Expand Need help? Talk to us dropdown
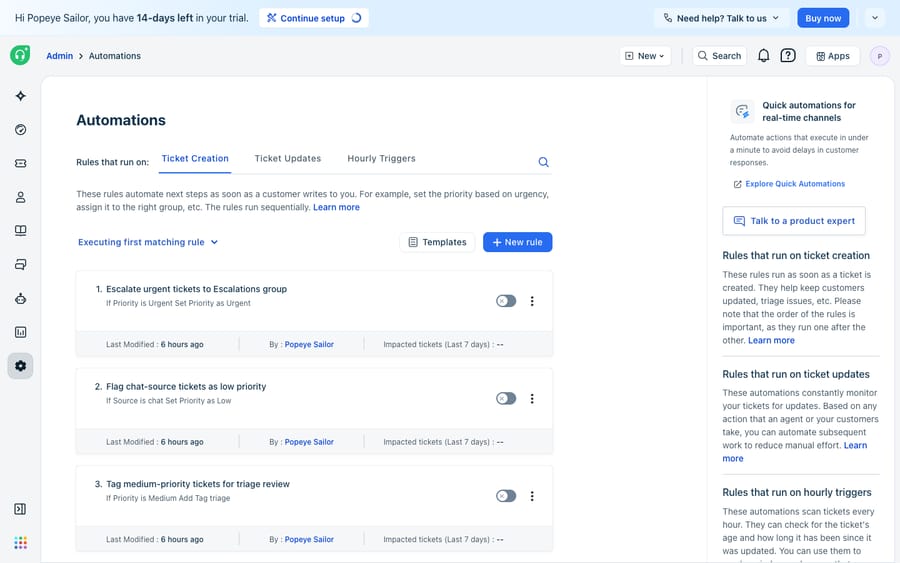This screenshot has height=563, width=900. (x=721, y=18)
